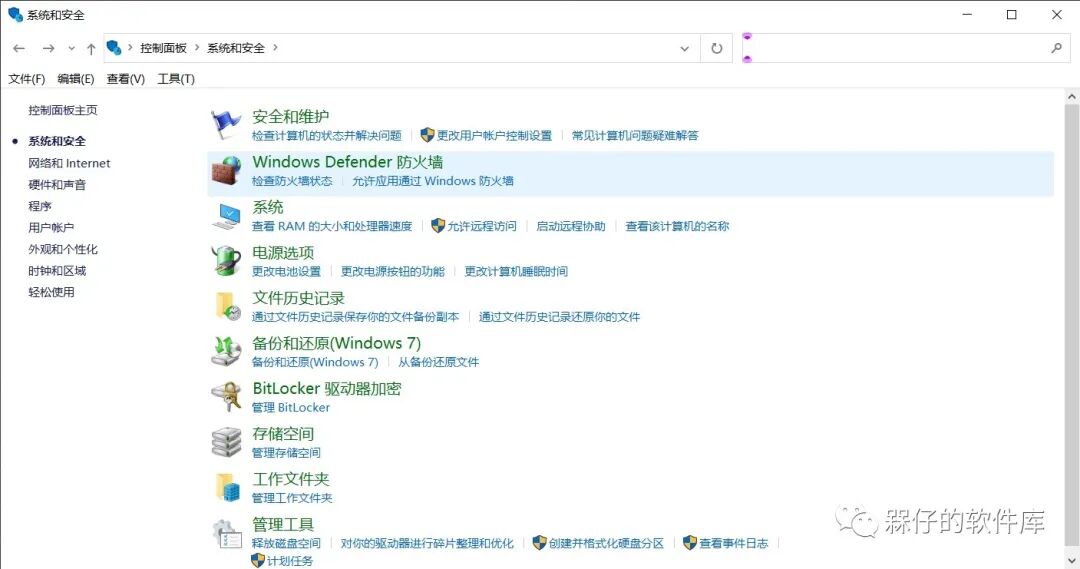
Task: Open the 编辑(E) menu
Action: pyautogui.click(x=76, y=79)
